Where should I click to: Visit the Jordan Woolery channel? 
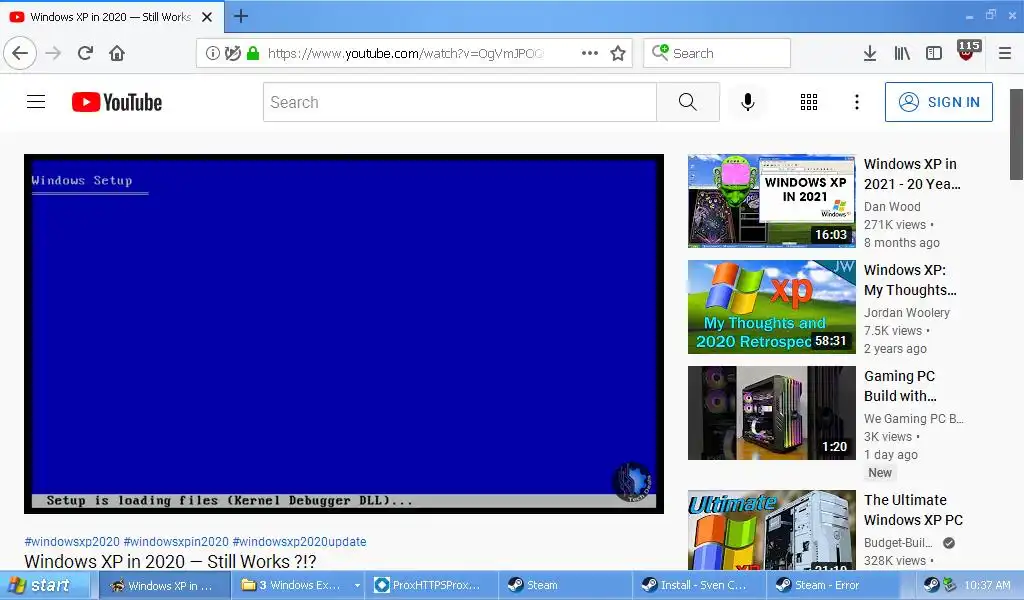(x=906, y=313)
